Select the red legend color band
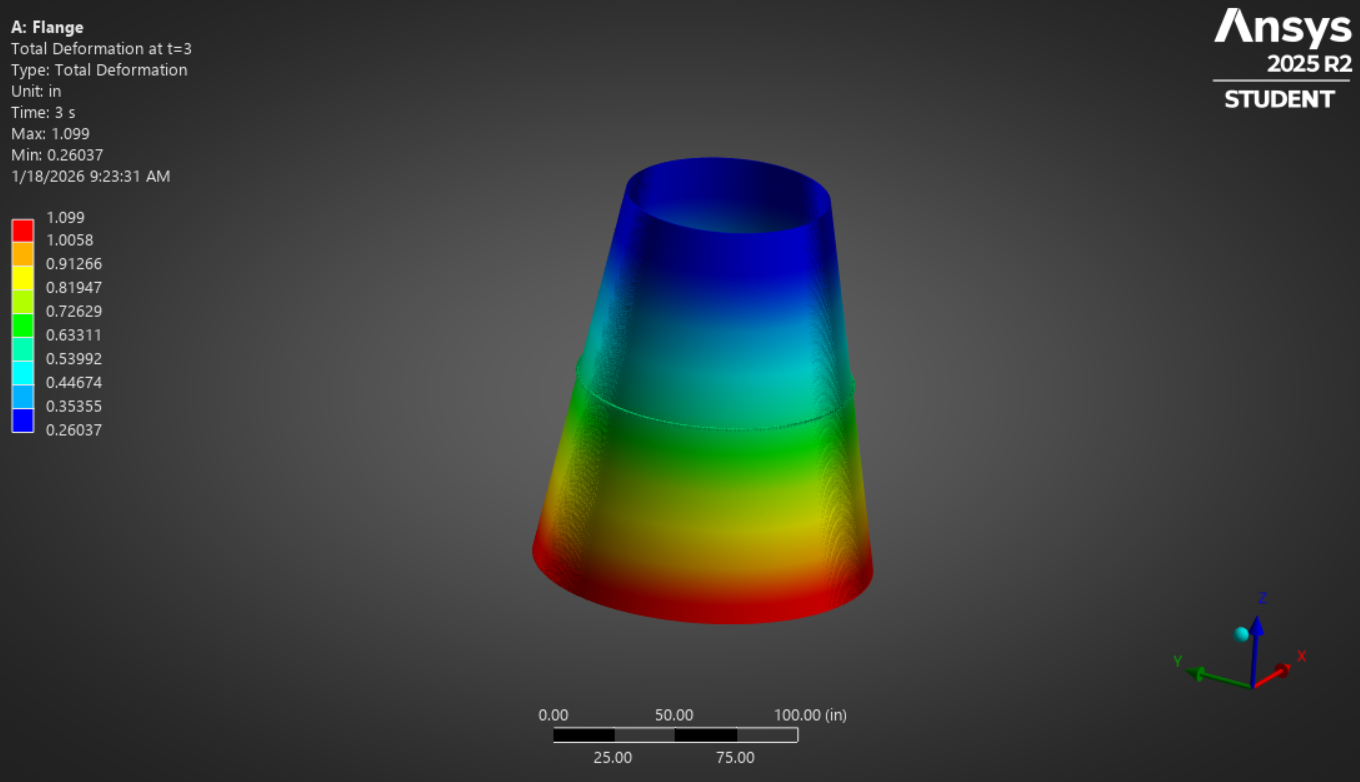This screenshot has height=782, width=1360. click(x=22, y=230)
